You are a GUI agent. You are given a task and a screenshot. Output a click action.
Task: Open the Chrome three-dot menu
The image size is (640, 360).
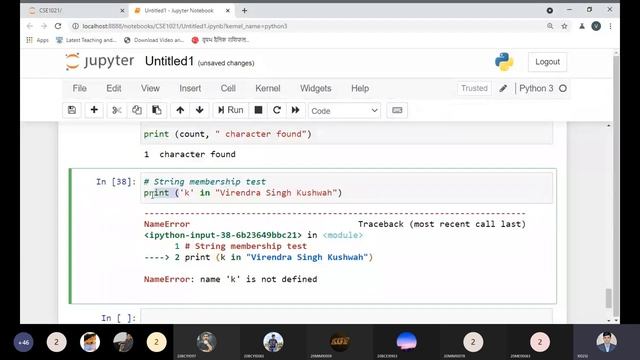(x=610, y=26)
